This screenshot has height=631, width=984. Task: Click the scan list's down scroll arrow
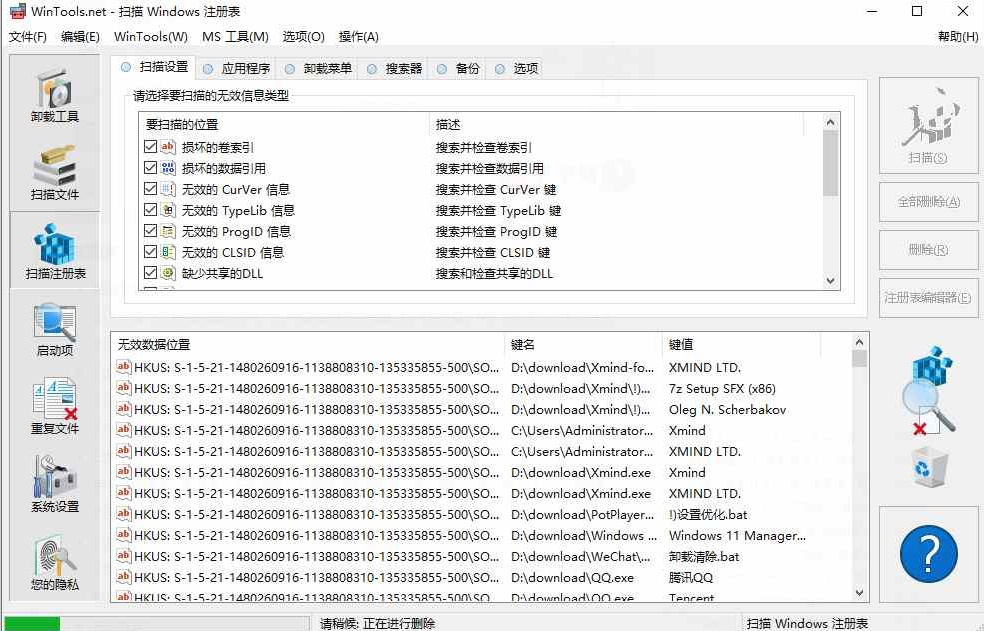pos(830,280)
